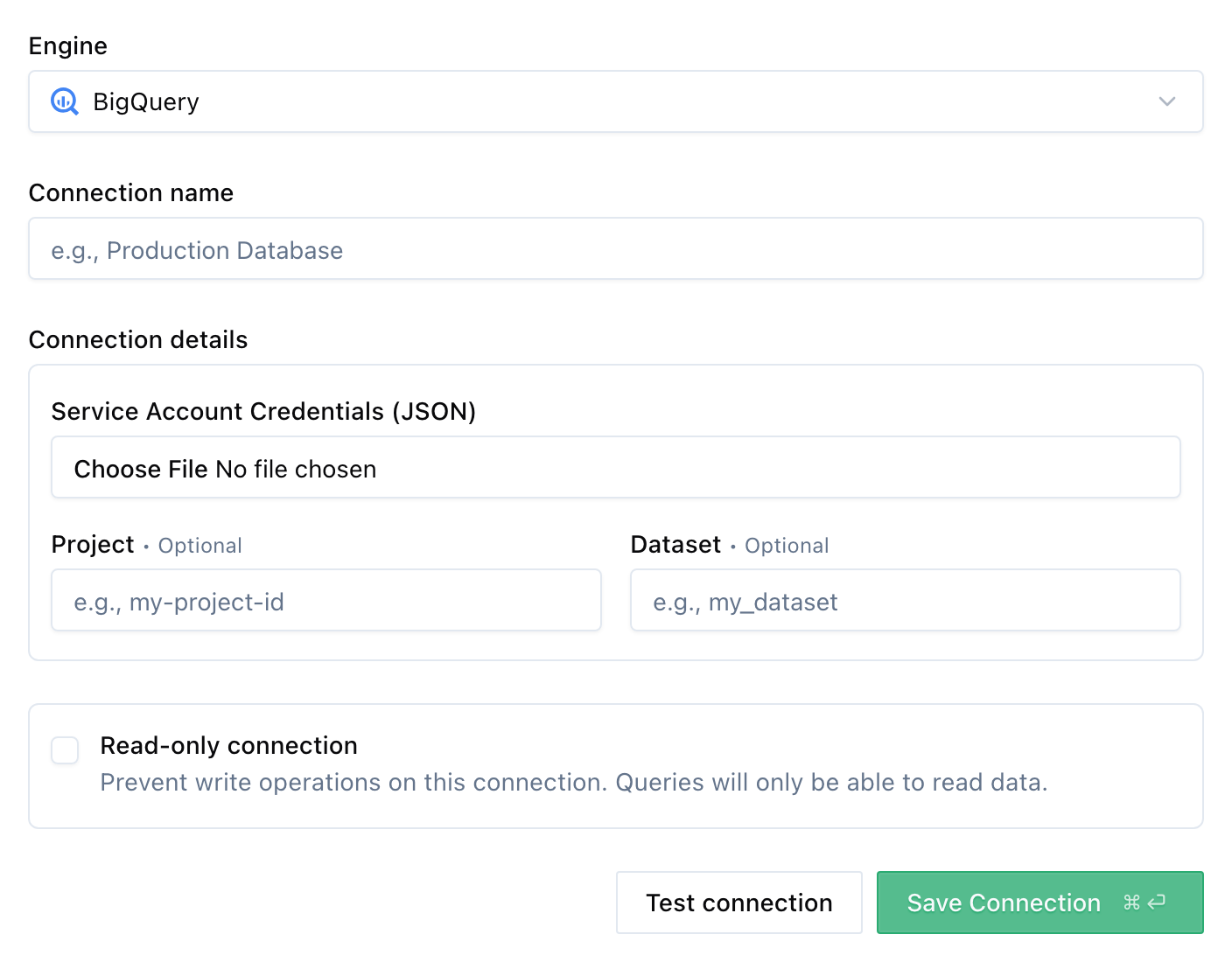Click the Engine label above the dropdown
The image size is (1232, 962).
coord(67,45)
